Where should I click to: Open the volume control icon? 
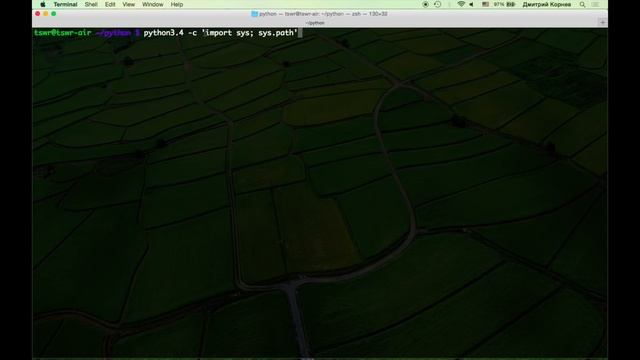tap(471, 4)
